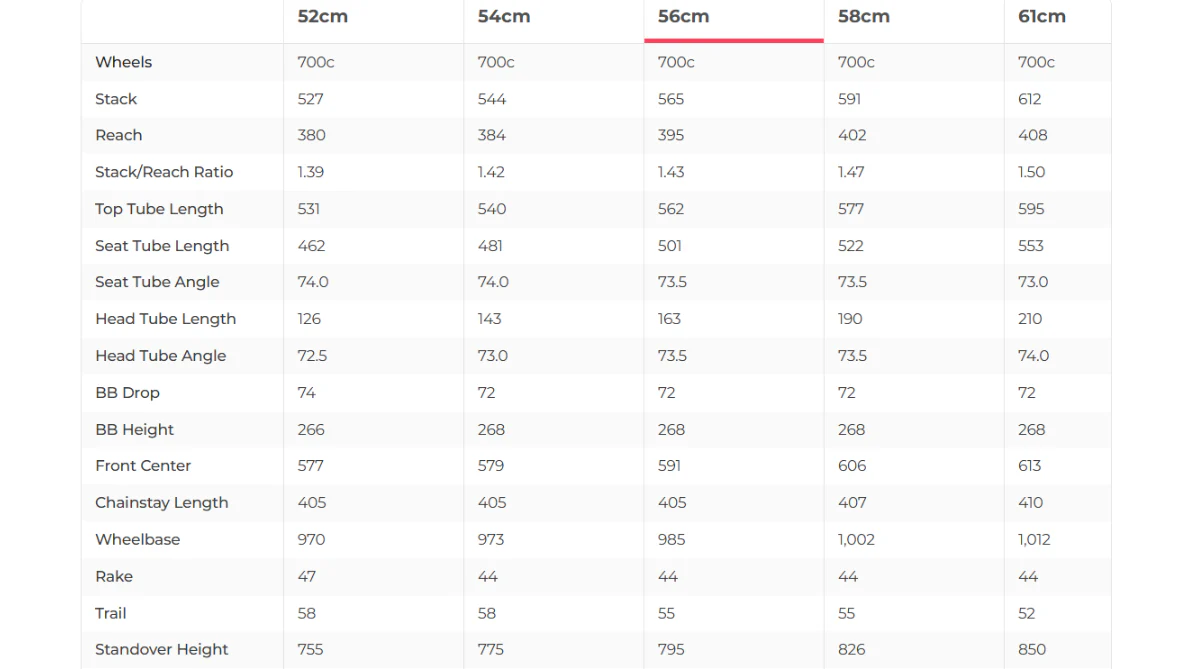Select the 61cm size column header
The height and width of the screenshot is (669, 1188).
pos(1042,17)
